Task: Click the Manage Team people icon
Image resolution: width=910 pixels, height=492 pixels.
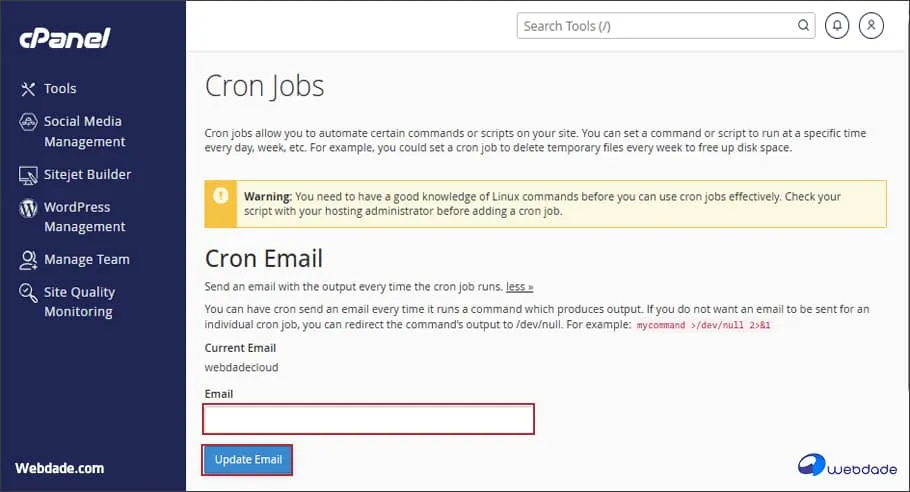Action: click(x=28, y=260)
